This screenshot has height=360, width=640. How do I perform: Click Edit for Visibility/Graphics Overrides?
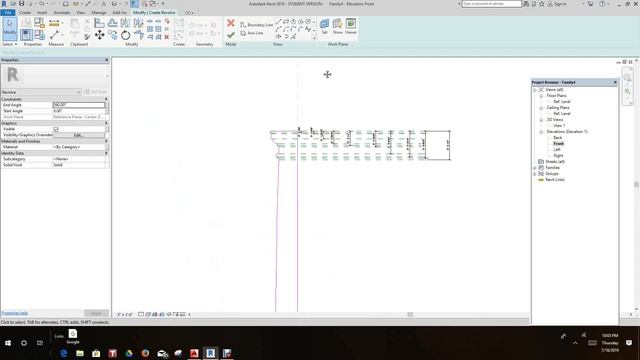pyautogui.click(x=79, y=135)
